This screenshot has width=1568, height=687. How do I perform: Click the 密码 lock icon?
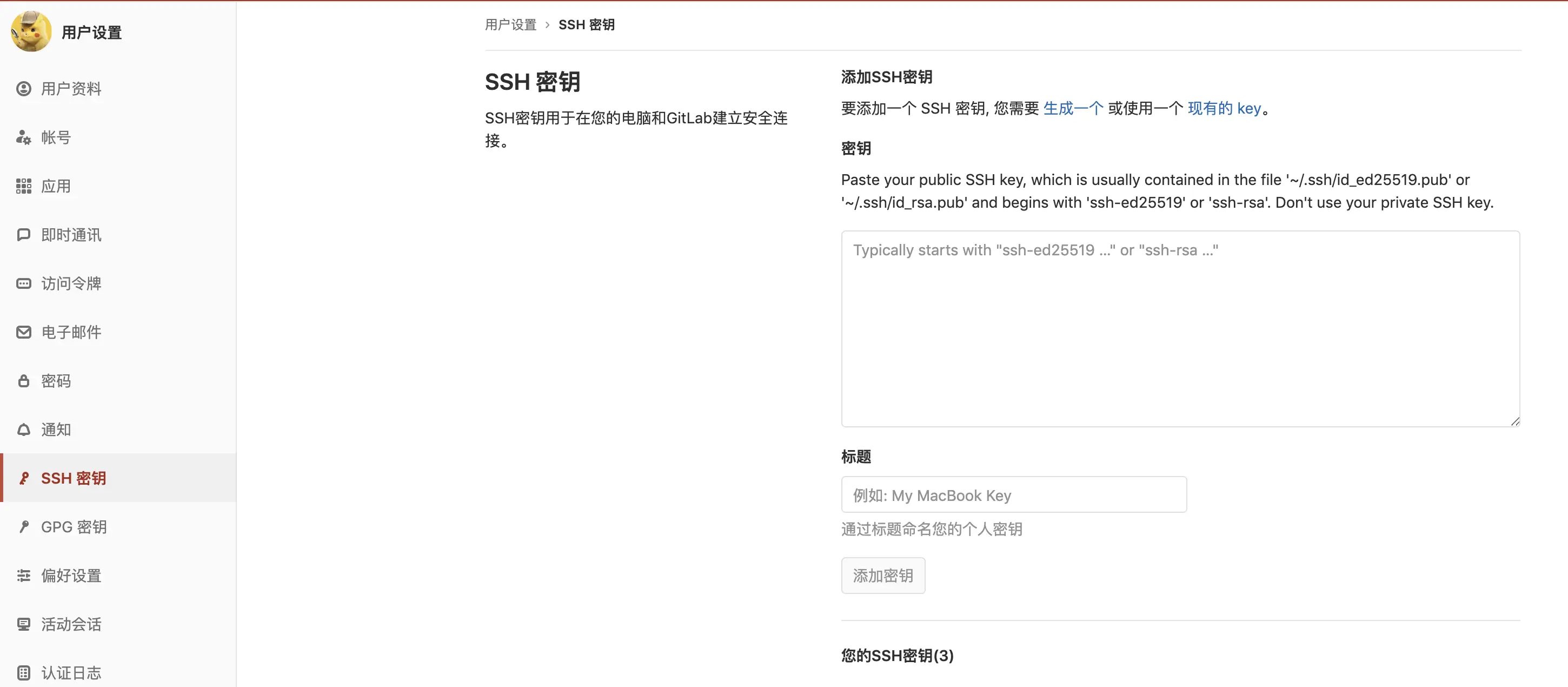click(24, 381)
